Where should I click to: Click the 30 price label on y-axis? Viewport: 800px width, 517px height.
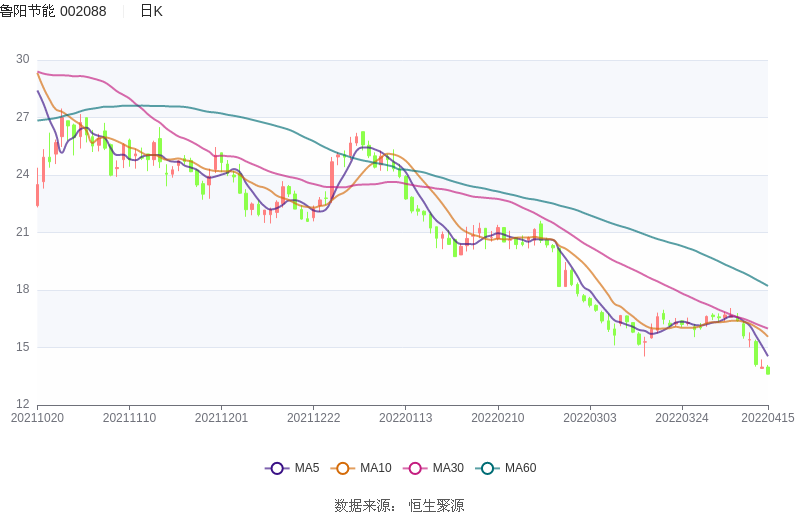click(23, 59)
